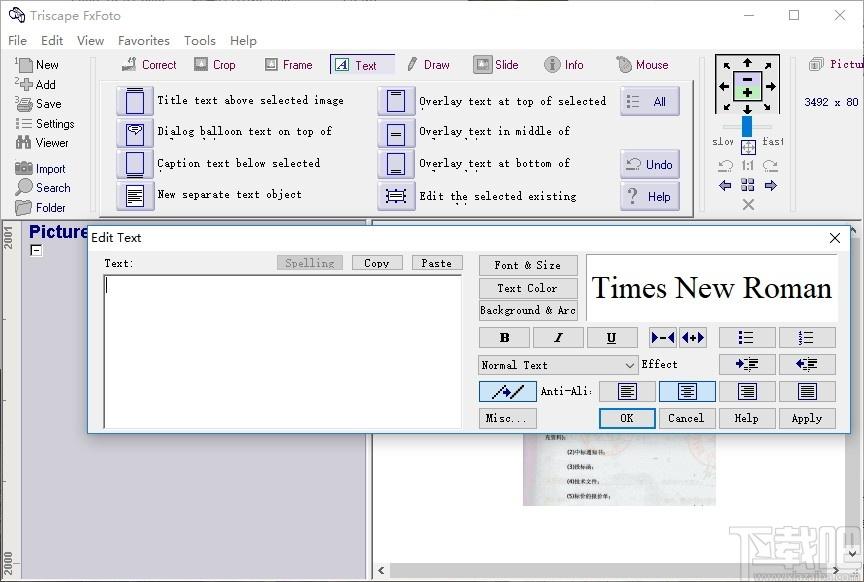
Task: Open the Normal Text effect dropdown
Action: pyautogui.click(x=558, y=365)
